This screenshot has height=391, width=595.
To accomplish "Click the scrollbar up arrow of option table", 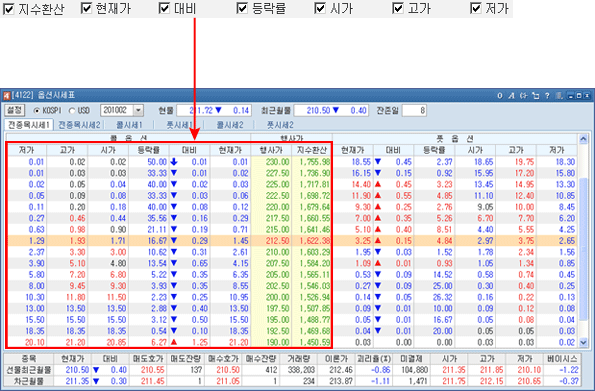I will tap(583, 139).
